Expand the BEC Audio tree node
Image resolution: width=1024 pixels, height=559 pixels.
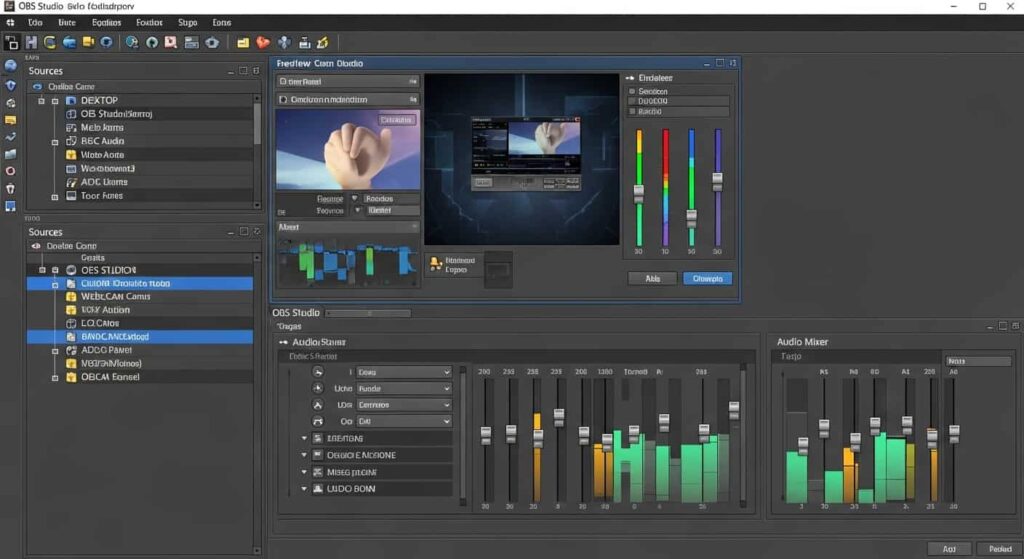click(55, 142)
